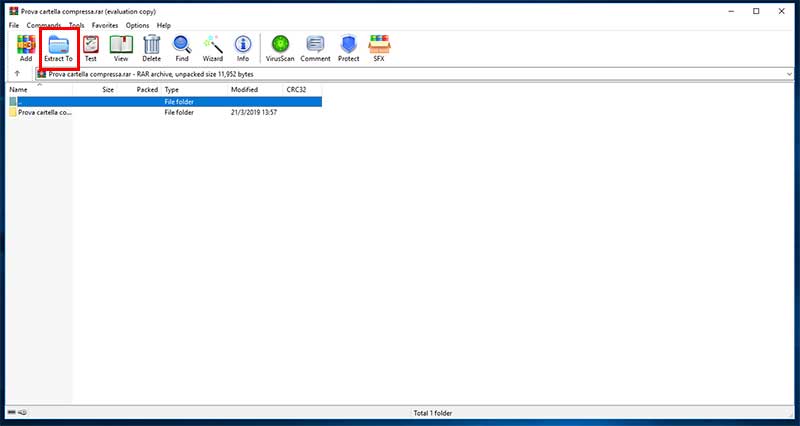
Task: Click the Delete trash can icon
Action: pos(152,48)
